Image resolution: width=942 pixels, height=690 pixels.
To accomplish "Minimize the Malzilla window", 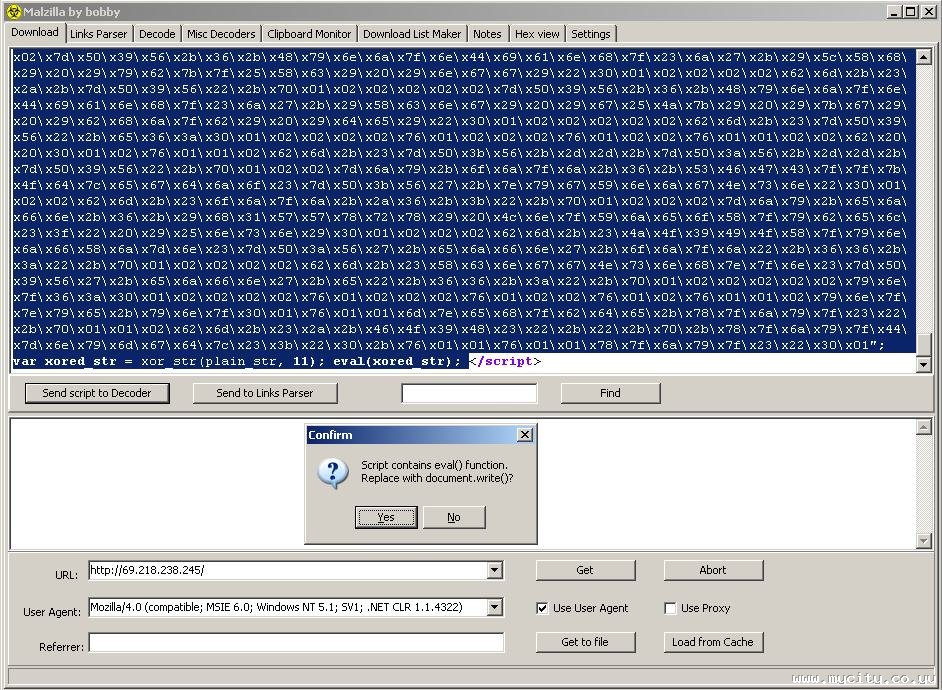I will tap(894, 11).
